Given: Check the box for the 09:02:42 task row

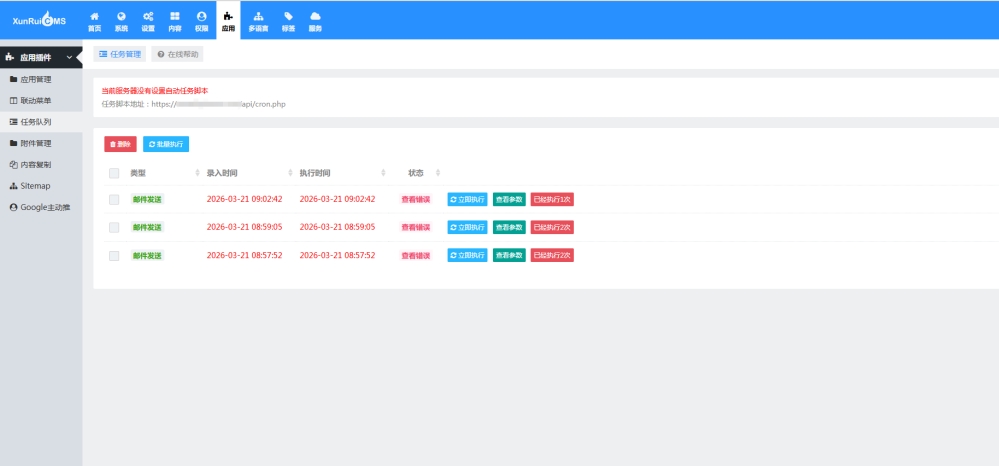Looking at the screenshot, I should point(114,199).
